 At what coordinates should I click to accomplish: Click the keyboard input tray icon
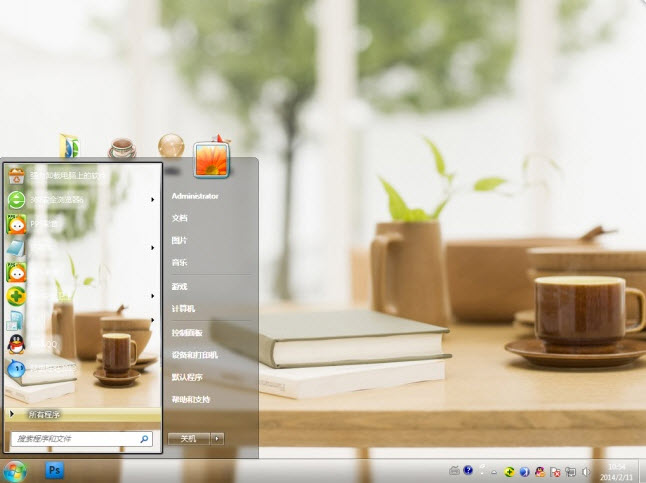click(x=454, y=471)
